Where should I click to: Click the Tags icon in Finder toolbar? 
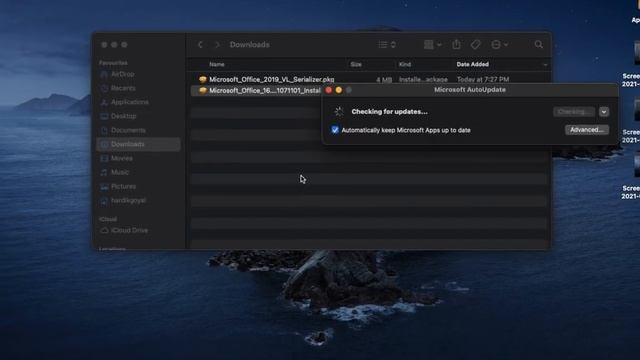click(x=476, y=44)
